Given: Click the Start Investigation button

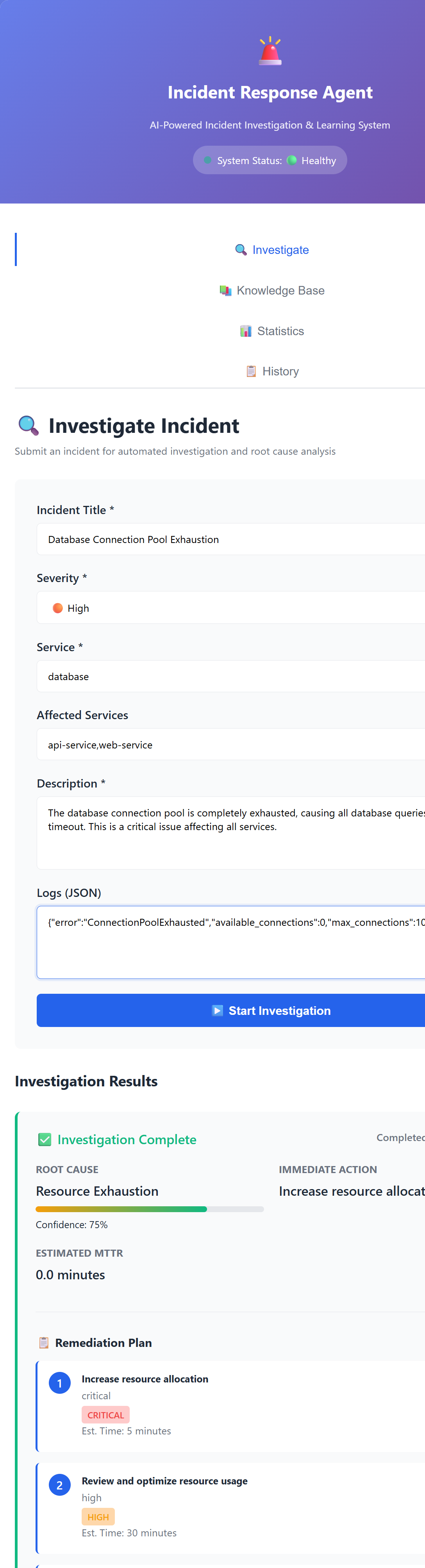Looking at the screenshot, I should [231, 1011].
